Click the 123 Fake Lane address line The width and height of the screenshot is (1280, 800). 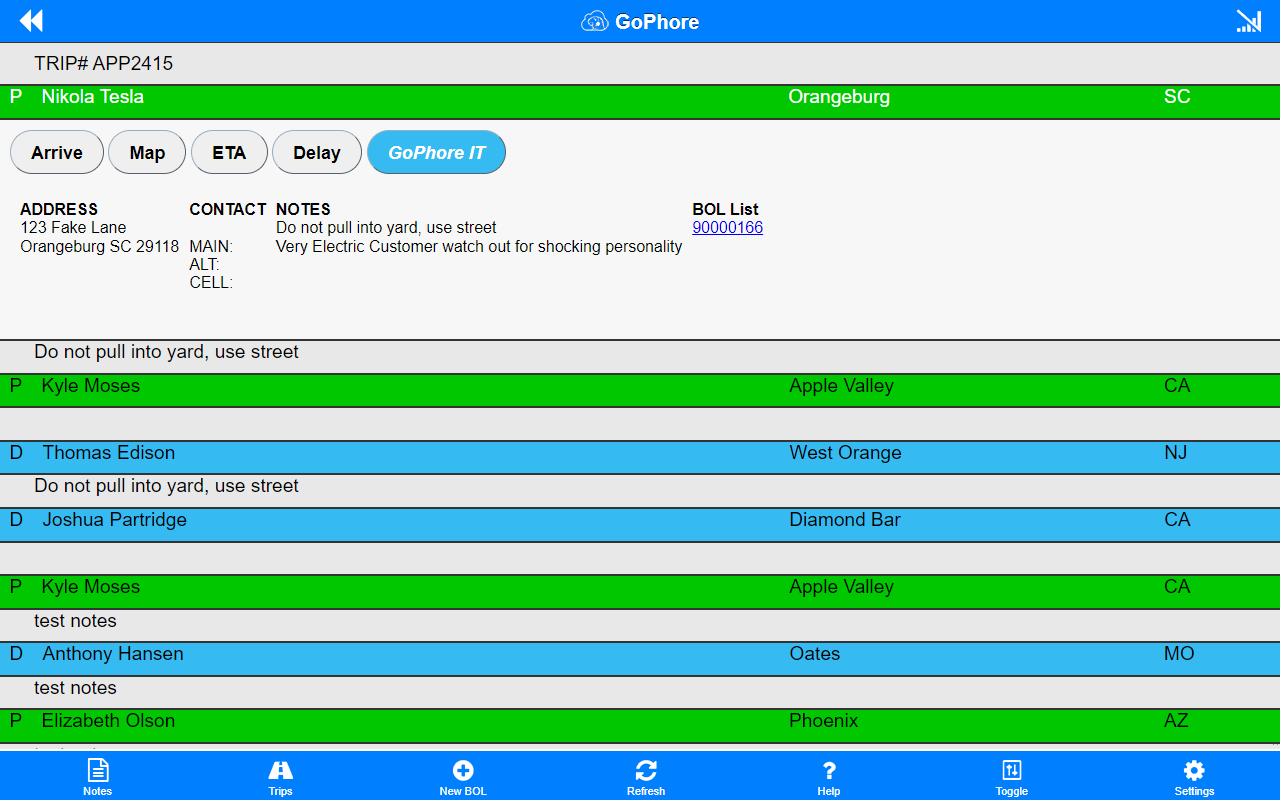pyautogui.click(x=74, y=228)
